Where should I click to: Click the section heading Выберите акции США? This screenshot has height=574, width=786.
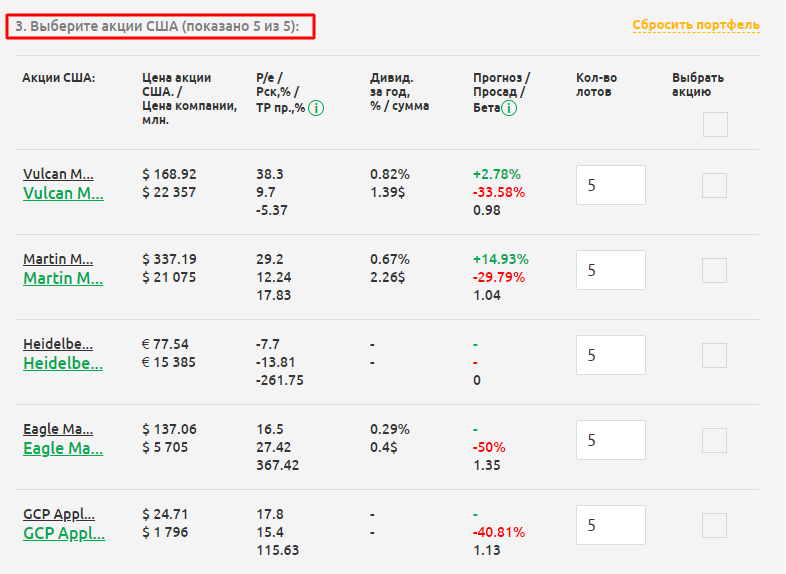click(160, 26)
